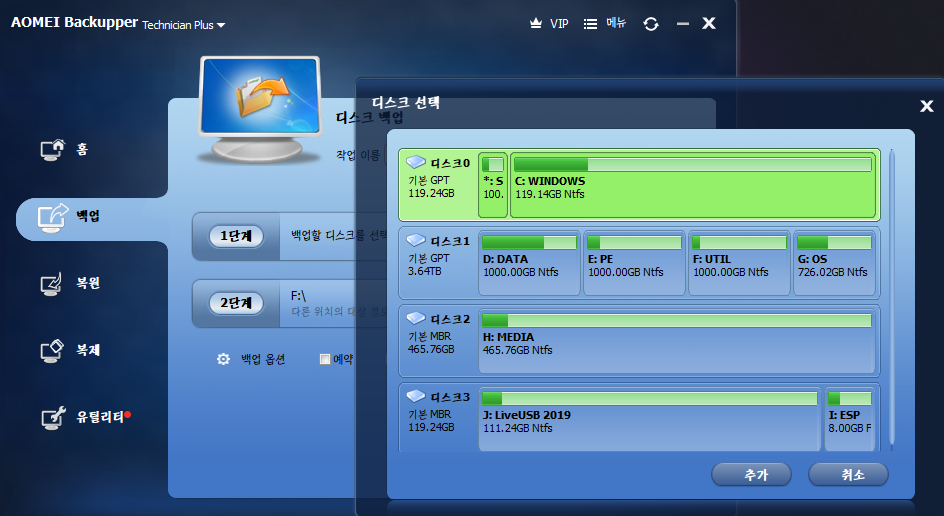Select 디스크1 disk row header
944x516 pixels.
[x=439, y=263]
